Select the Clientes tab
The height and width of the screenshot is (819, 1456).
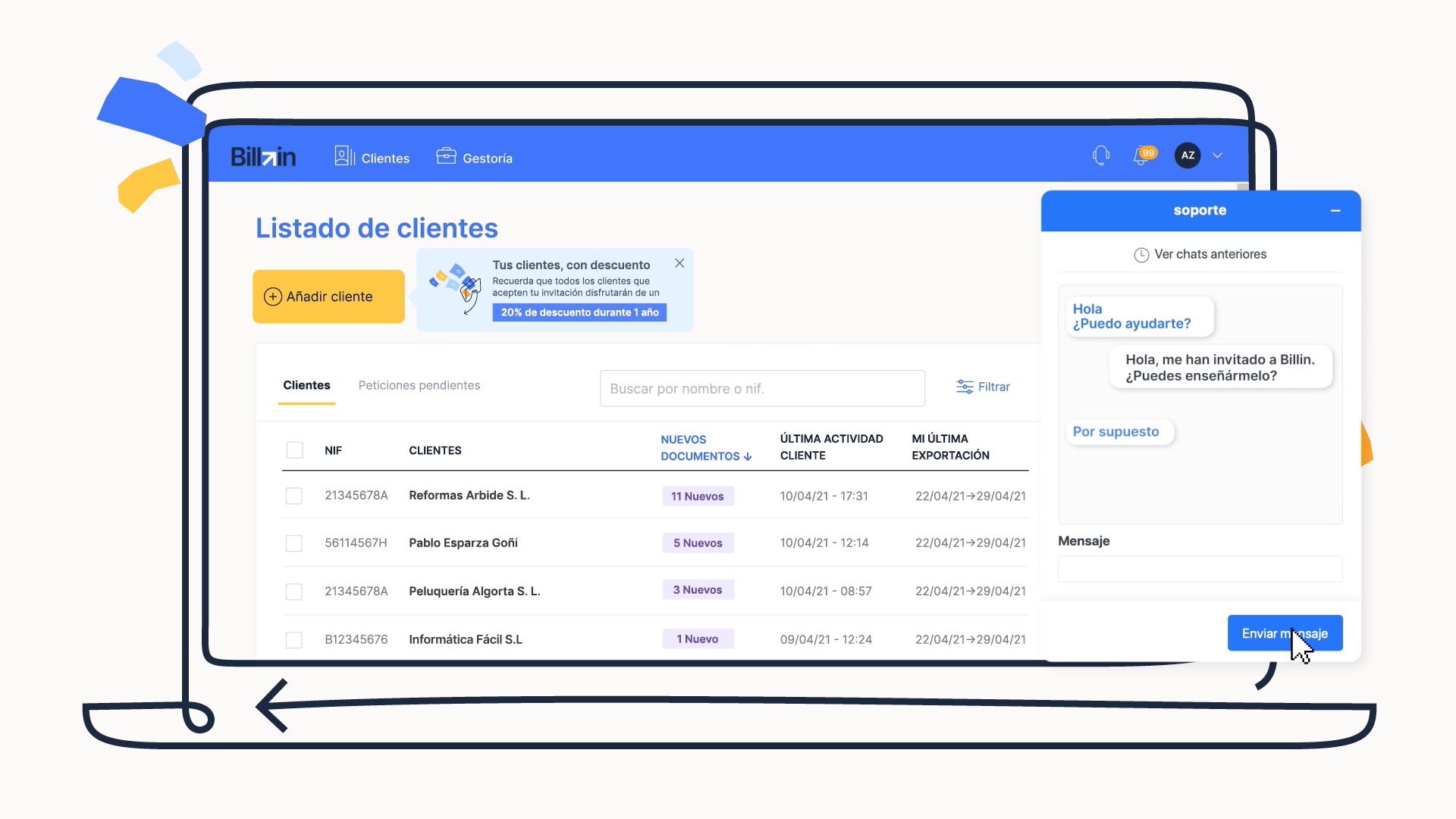[306, 385]
